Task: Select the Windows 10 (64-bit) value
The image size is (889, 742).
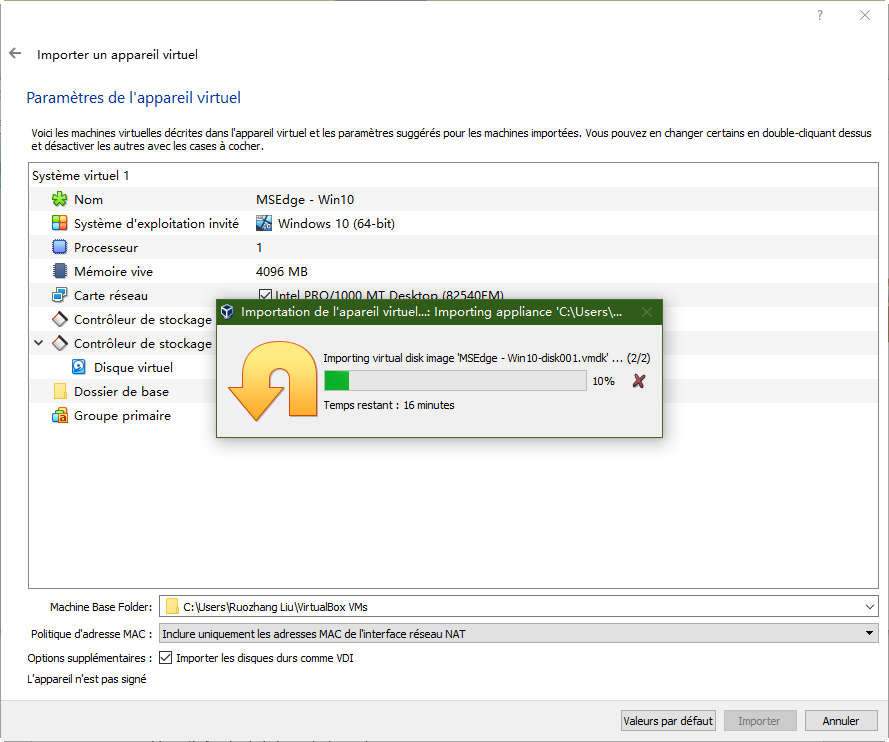Action: click(x=336, y=223)
